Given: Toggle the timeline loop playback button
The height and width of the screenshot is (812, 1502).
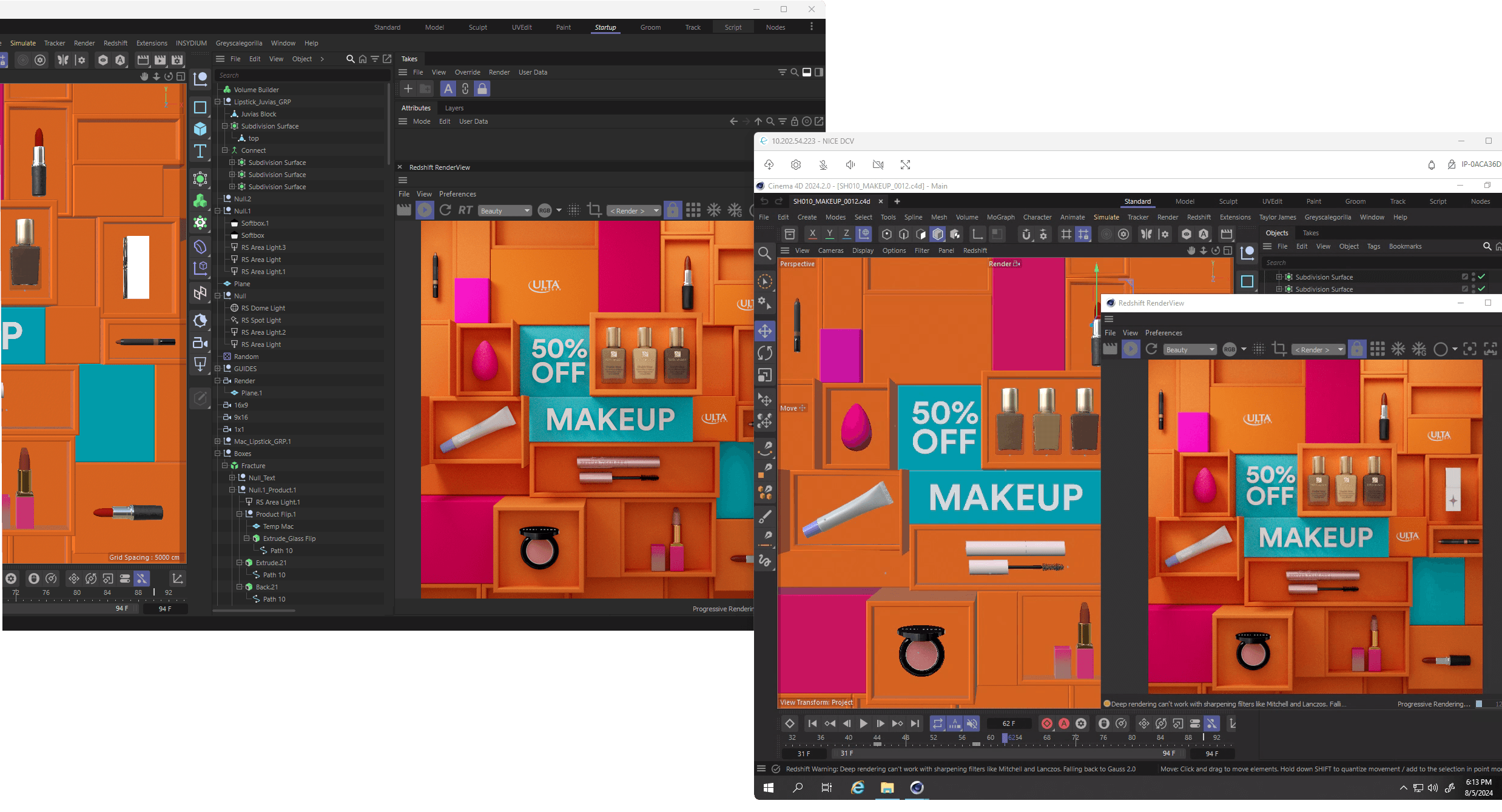Looking at the screenshot, I should (x=938, y=723).
